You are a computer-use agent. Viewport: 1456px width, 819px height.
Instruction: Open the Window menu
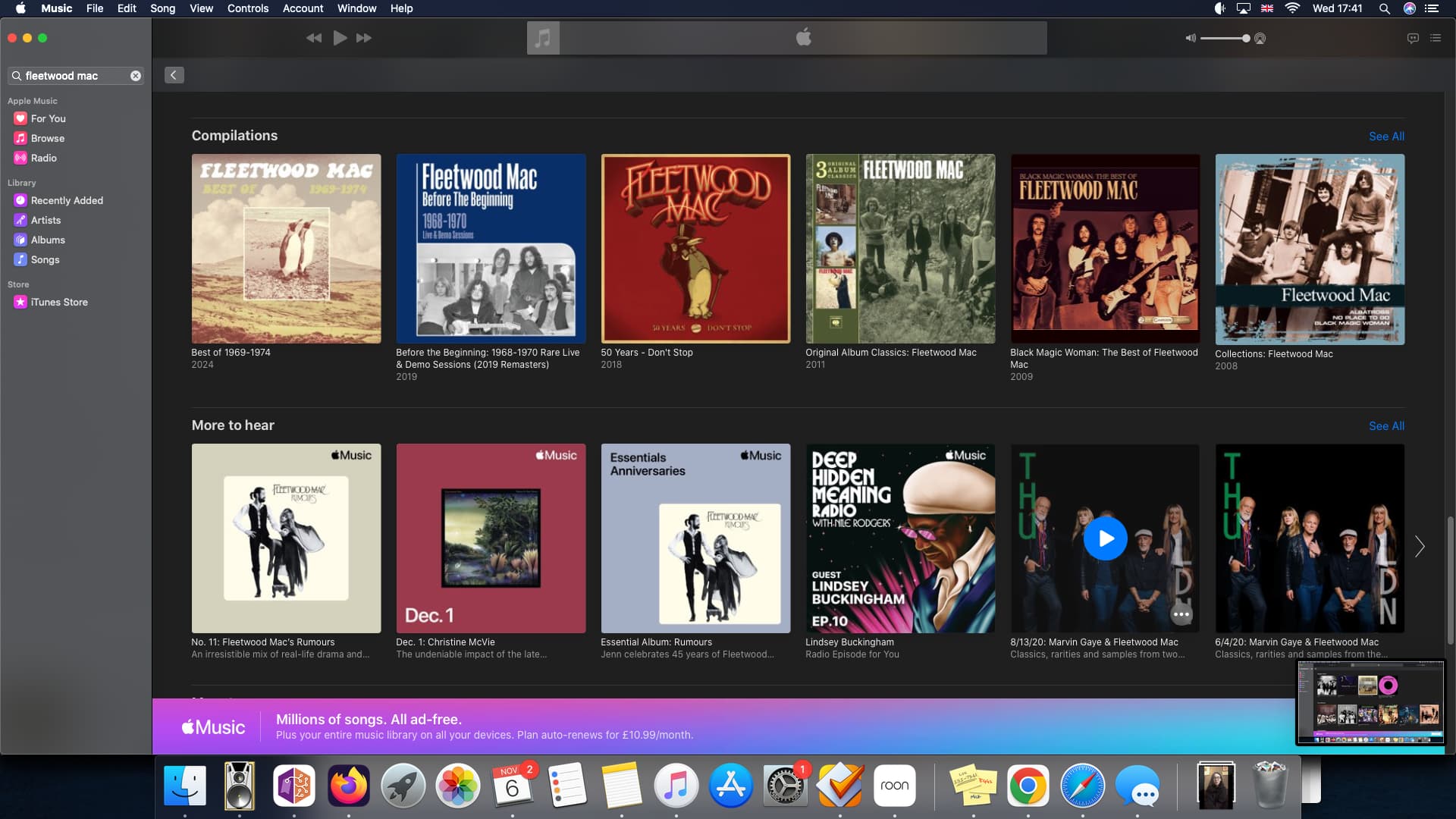pos(356,8)
